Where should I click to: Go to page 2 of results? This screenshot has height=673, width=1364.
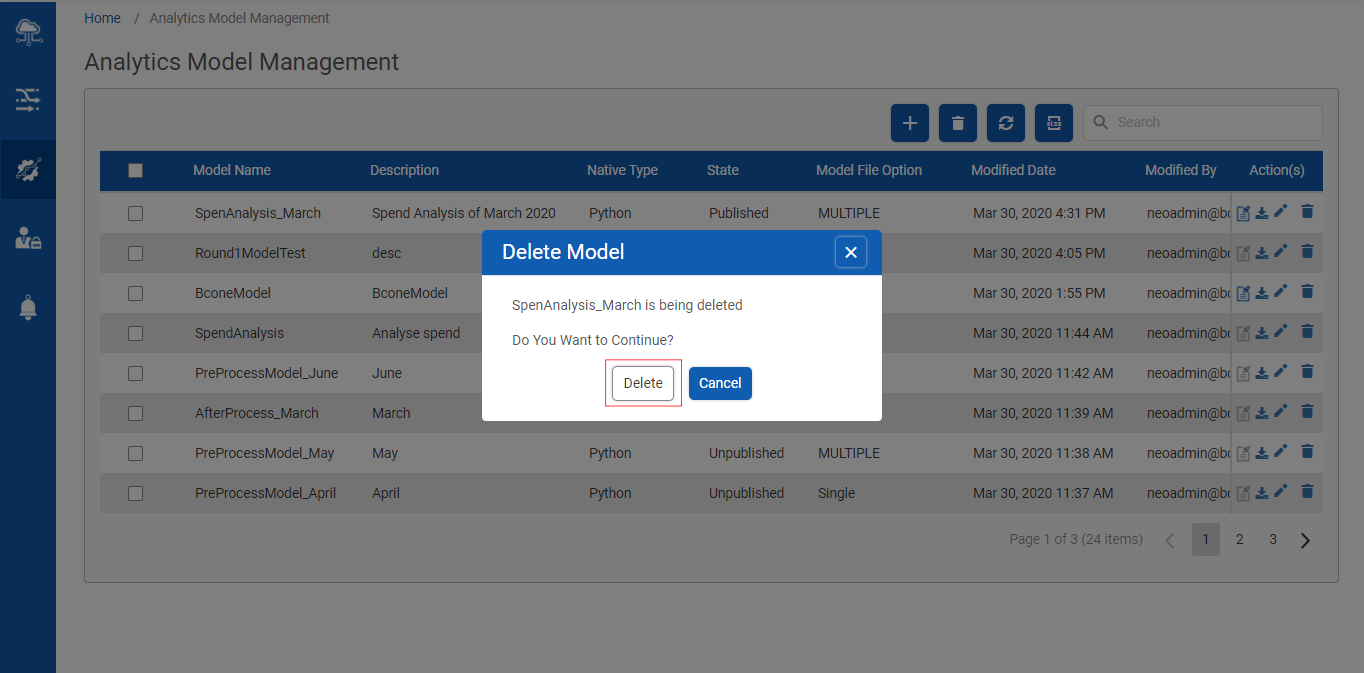[x=1239, y=539]
